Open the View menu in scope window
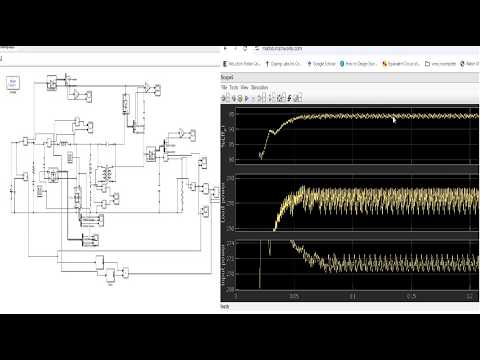This screenshot has width=480, height=360. tap(245, 87)
